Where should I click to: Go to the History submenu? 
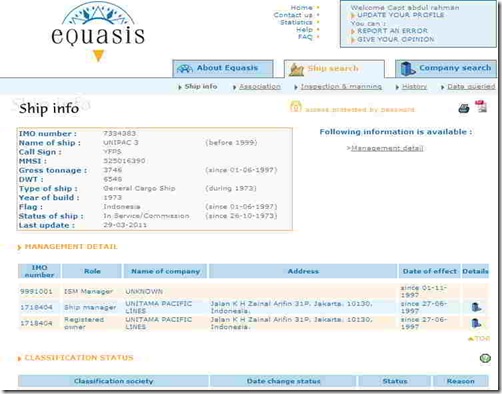(414, 87)
